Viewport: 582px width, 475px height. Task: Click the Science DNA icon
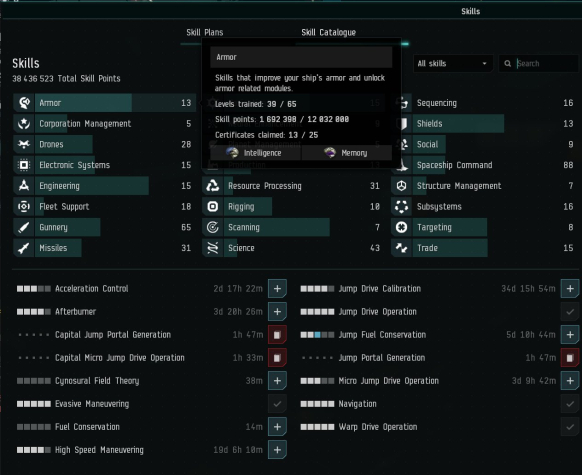pos(213,248)
